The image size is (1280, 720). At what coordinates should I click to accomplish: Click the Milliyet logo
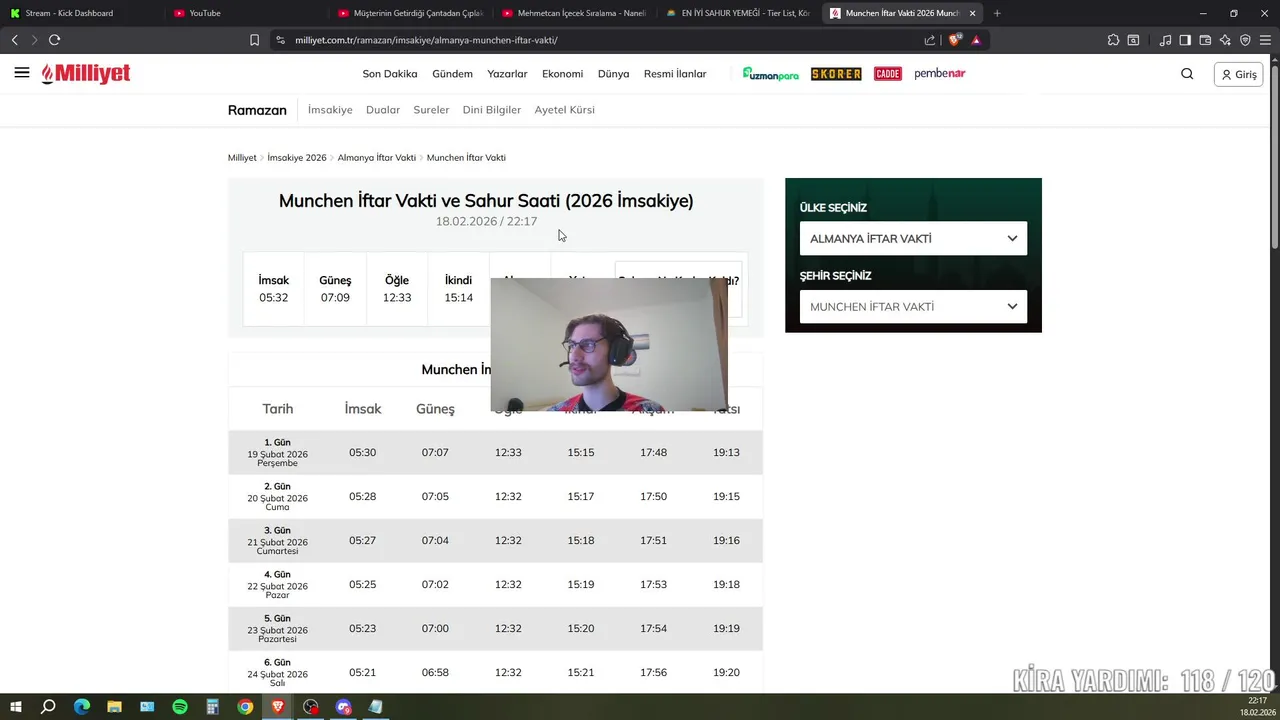(86, 74)
